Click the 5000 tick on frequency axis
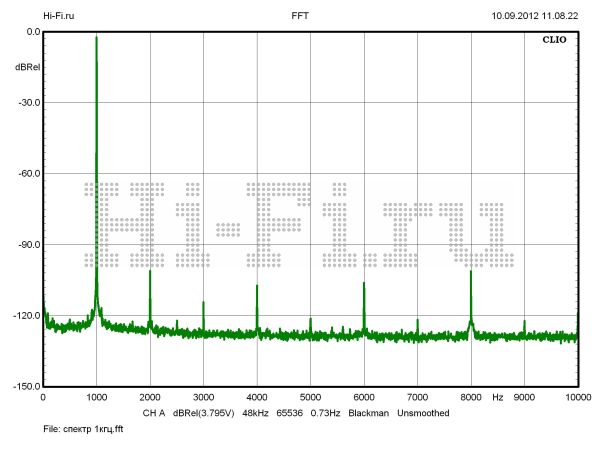The height and width of the screenshot is (450, 600). pyautogui.click(x=310, y=397)
